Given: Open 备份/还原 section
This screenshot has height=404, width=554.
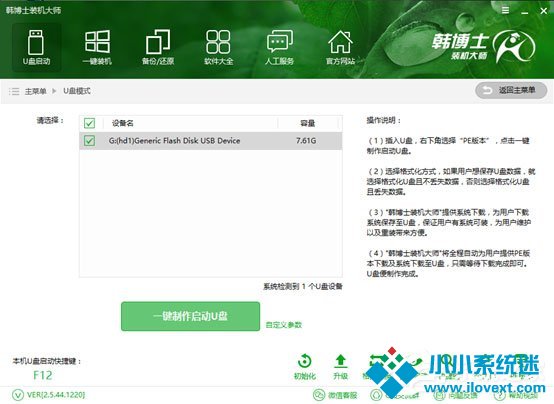Looking at the screenshot, I should point(158,47).
